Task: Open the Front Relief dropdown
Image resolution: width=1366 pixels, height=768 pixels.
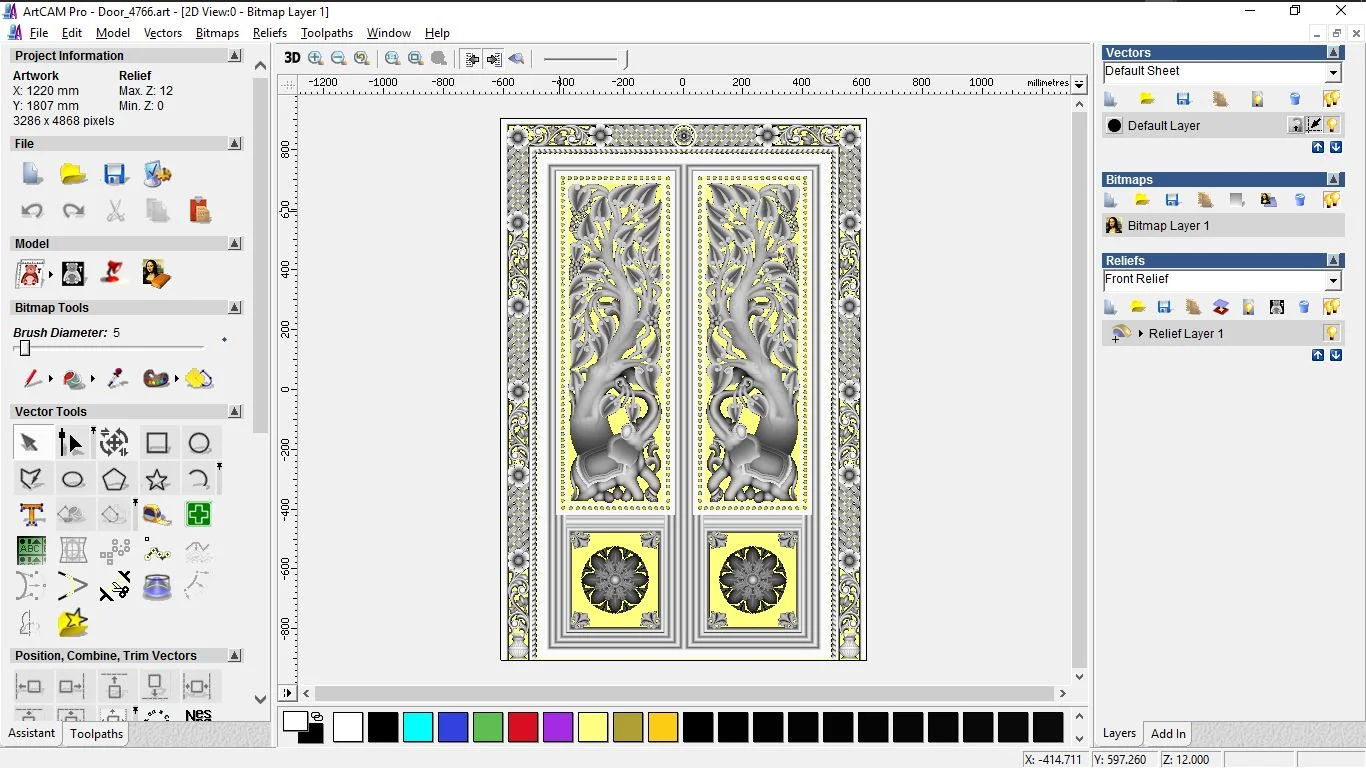Action: [x=1332, y=280]
